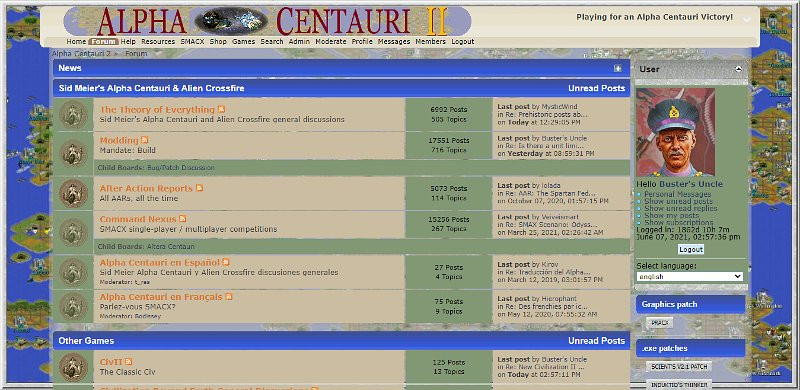Image resolution: width=800 pixels, height=390 pixels.
Task: Click the PRACX graphics patch button
Action: coord(660,323)
